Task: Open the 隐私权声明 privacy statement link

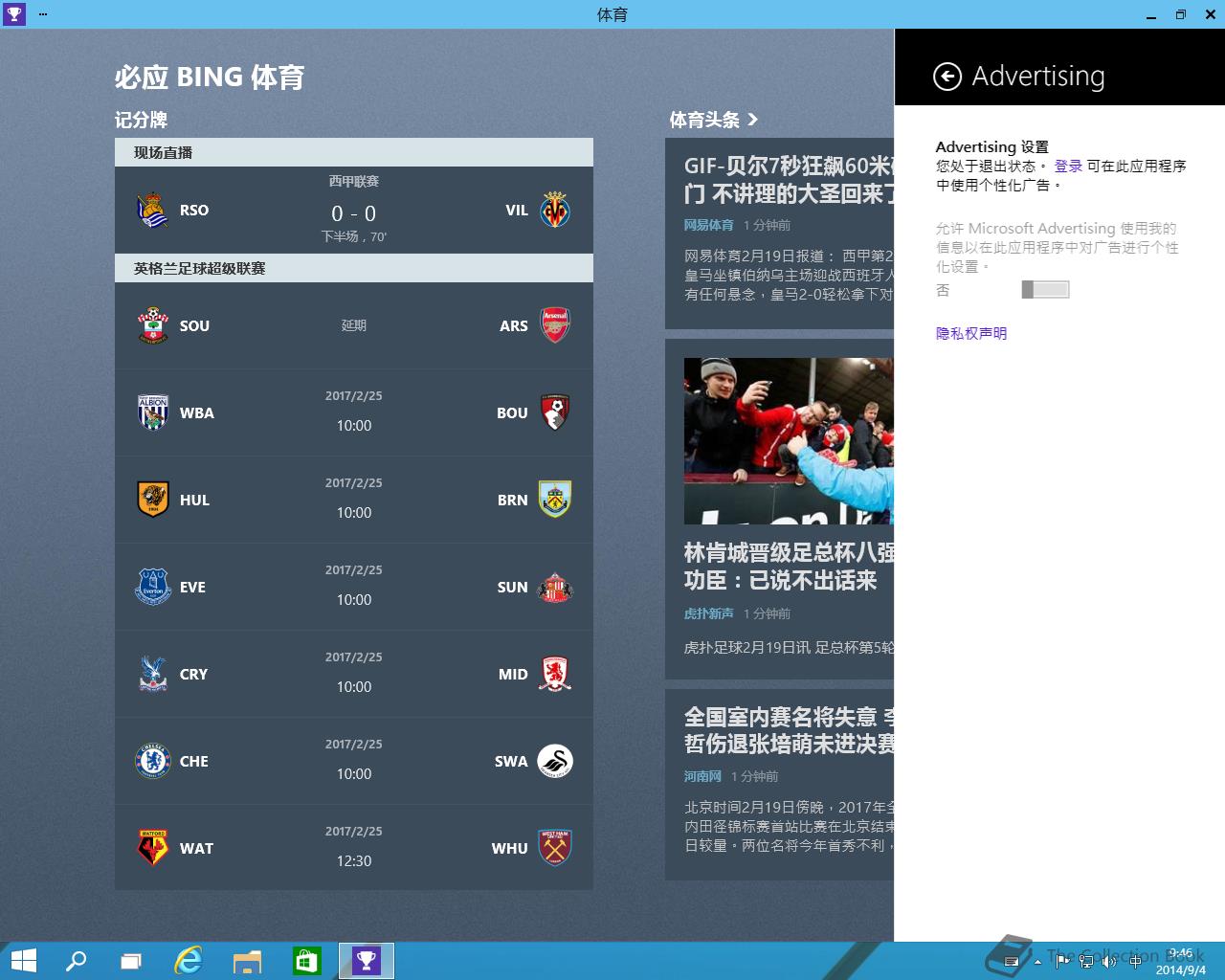Action: pos(971,333)
